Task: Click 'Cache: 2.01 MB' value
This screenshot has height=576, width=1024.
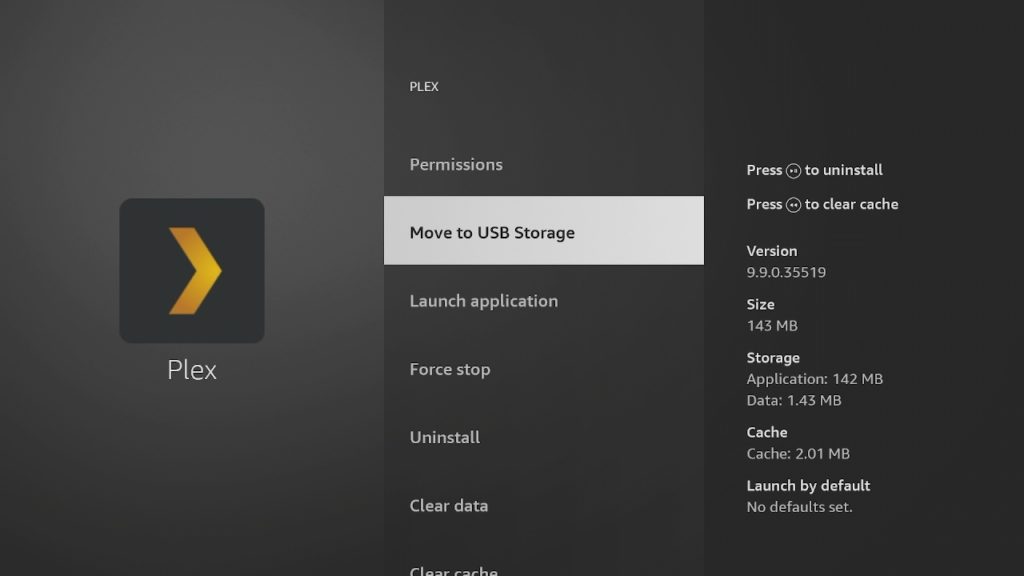Action: [798, 454]
